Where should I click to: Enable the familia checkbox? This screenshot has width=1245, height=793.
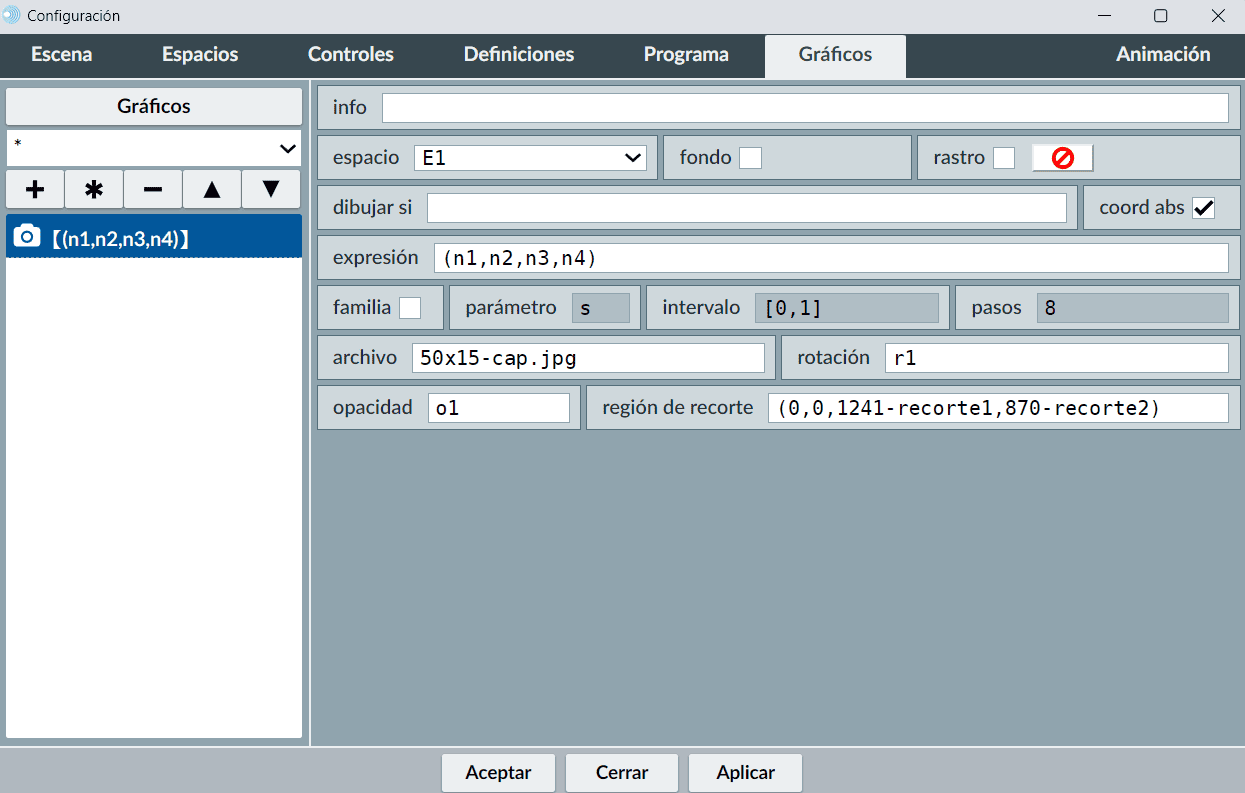tap(410, 308)
